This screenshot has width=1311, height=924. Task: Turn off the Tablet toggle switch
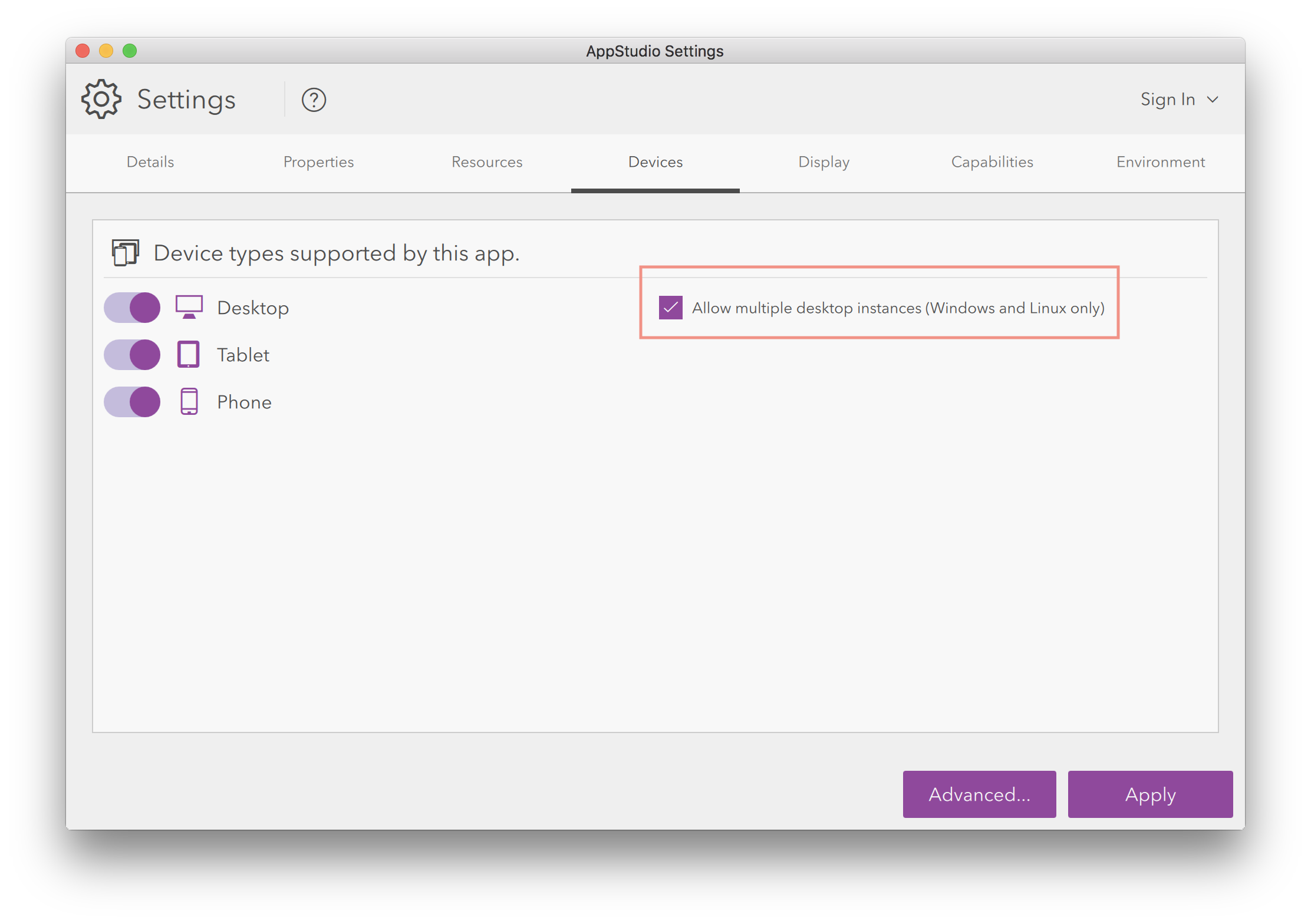coord(132,355)
